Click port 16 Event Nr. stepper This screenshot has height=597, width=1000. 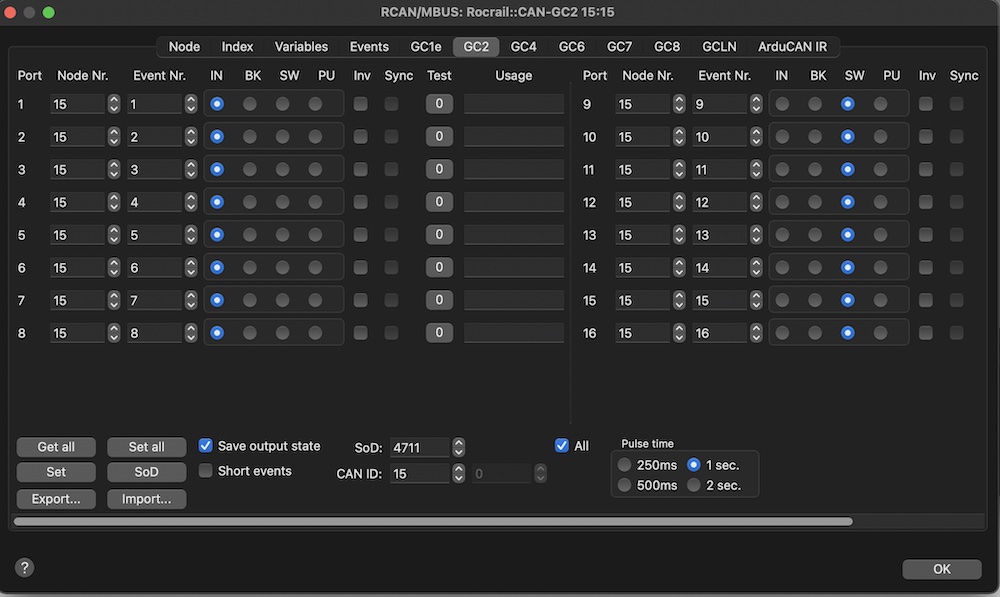point(756,333)
